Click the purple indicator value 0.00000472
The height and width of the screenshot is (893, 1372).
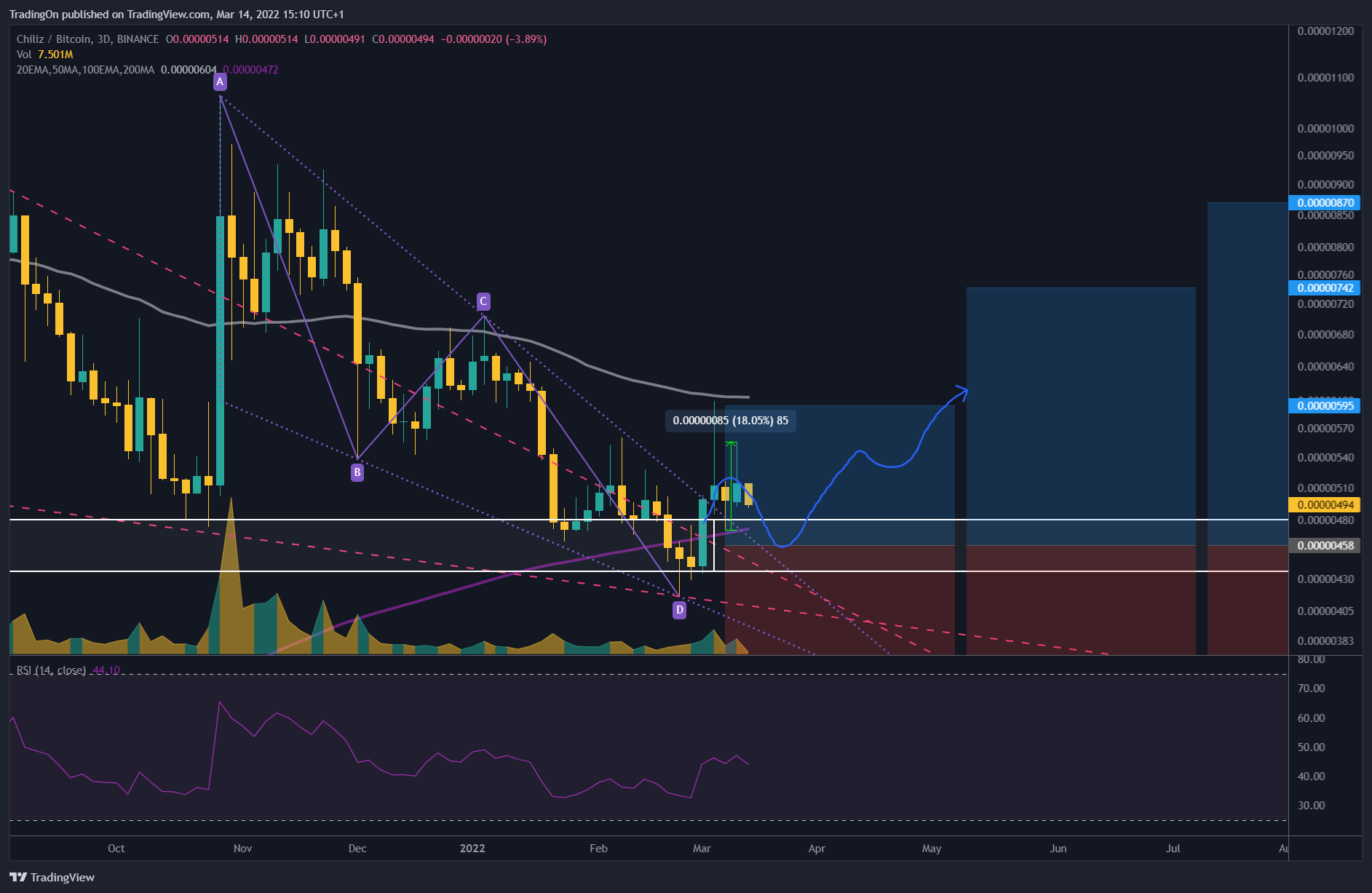(x=250, y=70)
